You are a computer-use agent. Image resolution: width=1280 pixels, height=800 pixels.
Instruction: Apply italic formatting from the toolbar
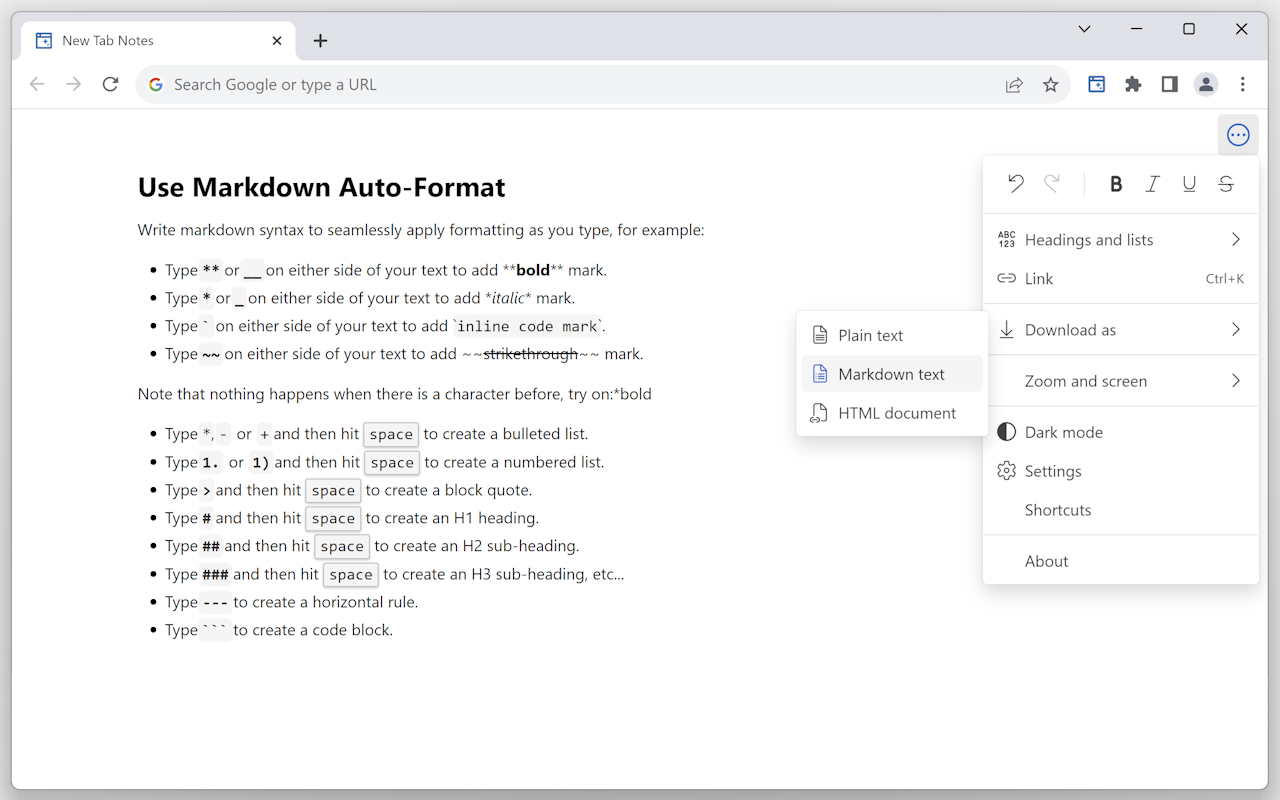[x=1152, y=184]
